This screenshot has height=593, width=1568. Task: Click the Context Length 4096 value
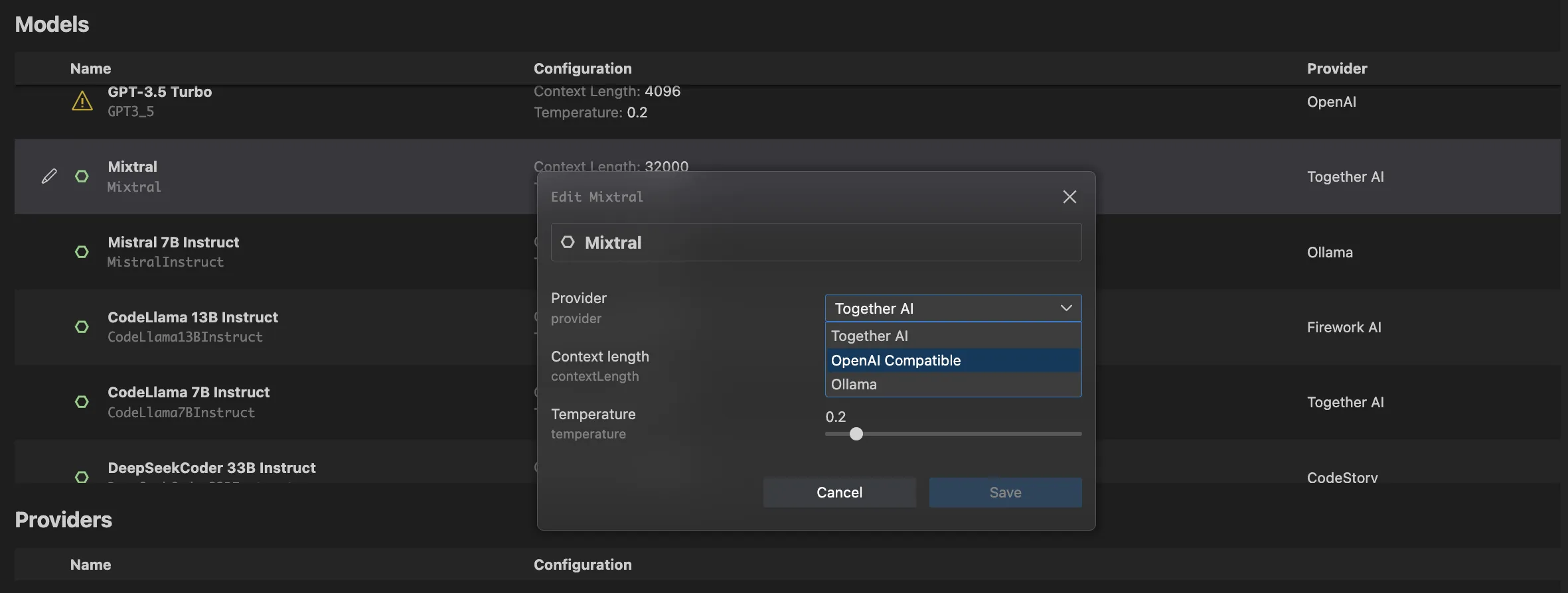click(663, 91)
